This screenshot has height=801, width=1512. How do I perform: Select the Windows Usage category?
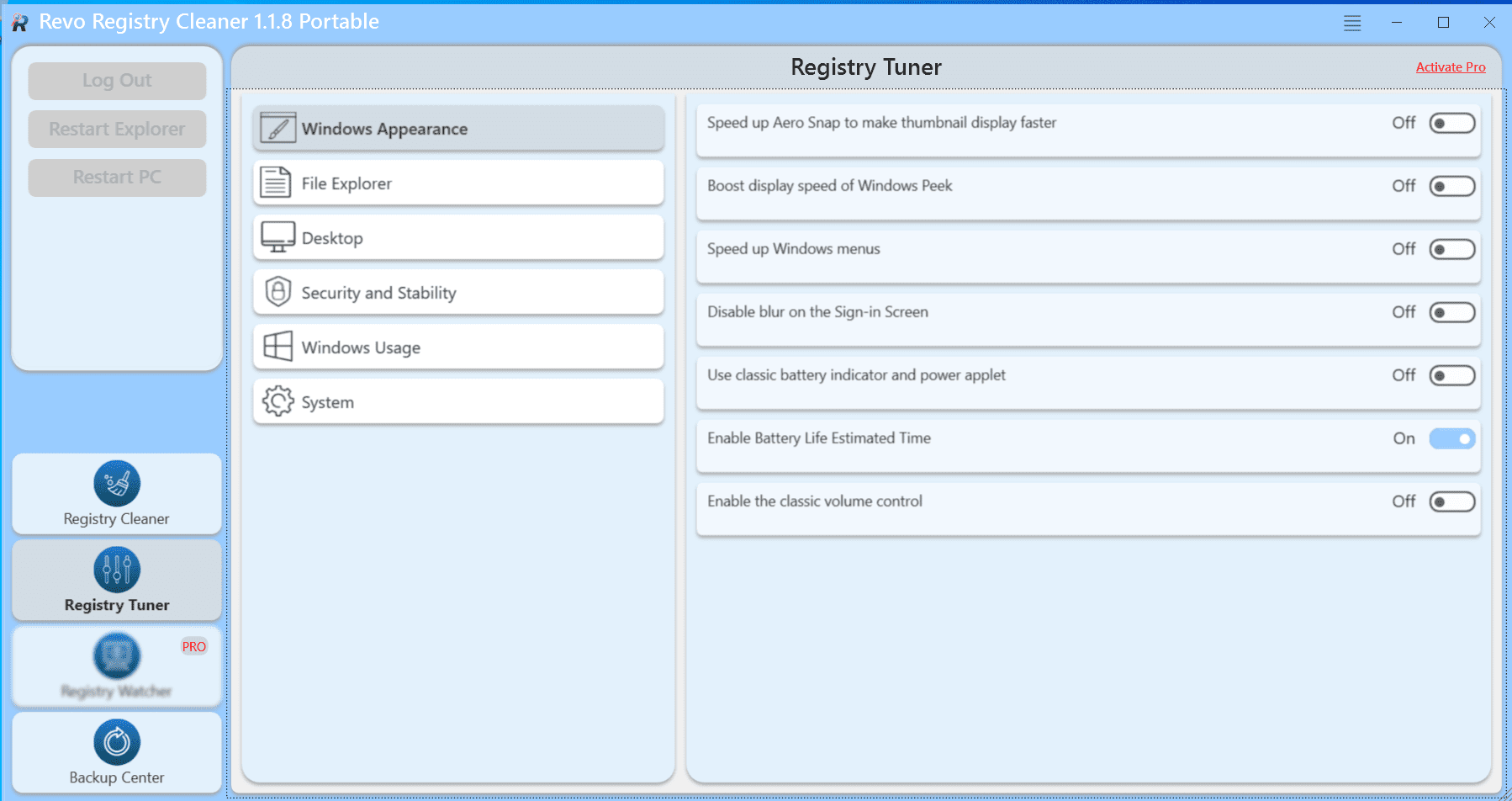pos(458,347)
